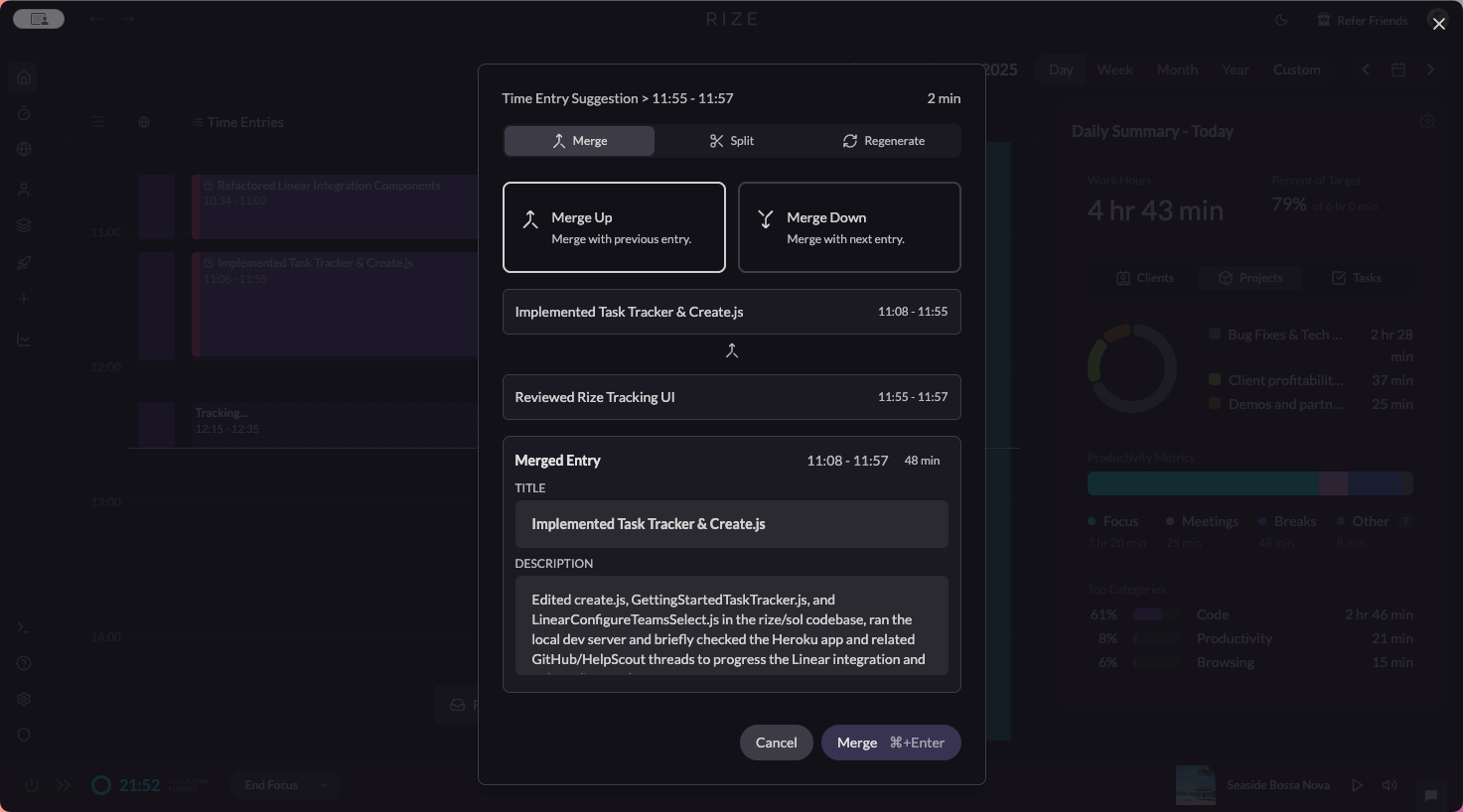Screen dimensions: 1463x812
Task: Open the Home icon in the sidebar
Action: tap(24, 77)
